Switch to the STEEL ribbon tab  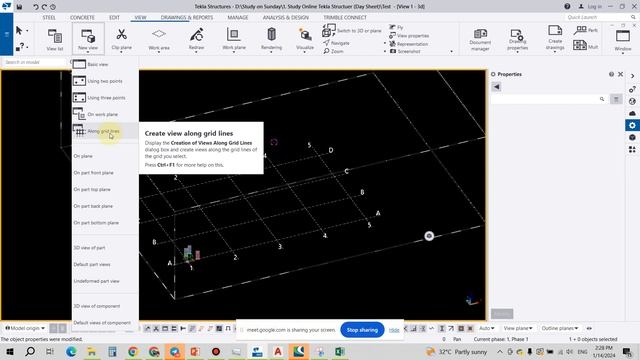(49, 18)
